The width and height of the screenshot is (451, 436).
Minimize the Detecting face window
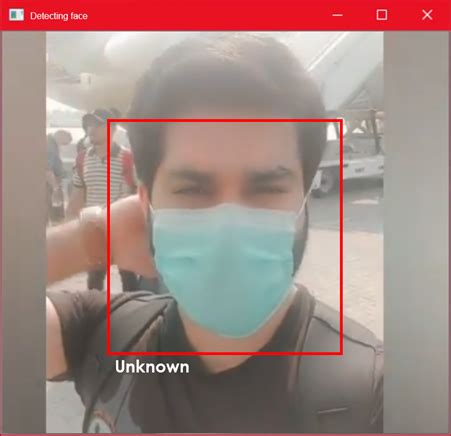tap(337, 15)
